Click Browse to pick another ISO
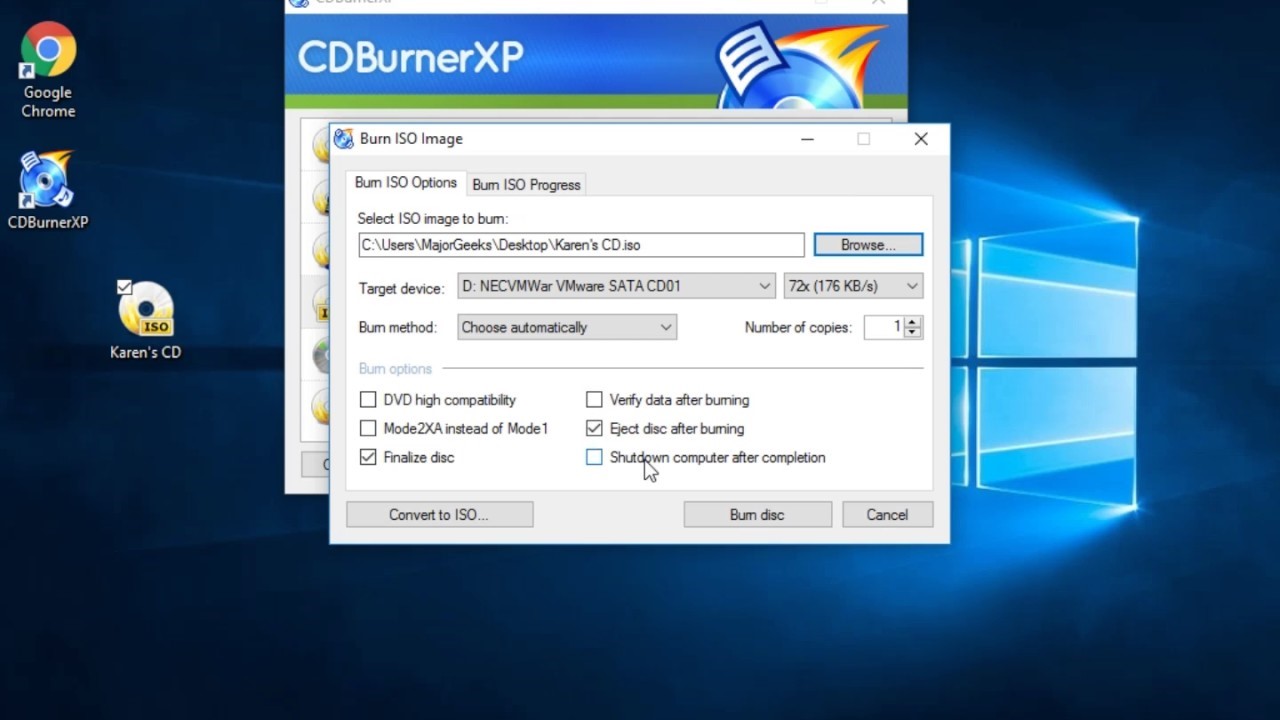1280x720 pixels. click(867, 244)
